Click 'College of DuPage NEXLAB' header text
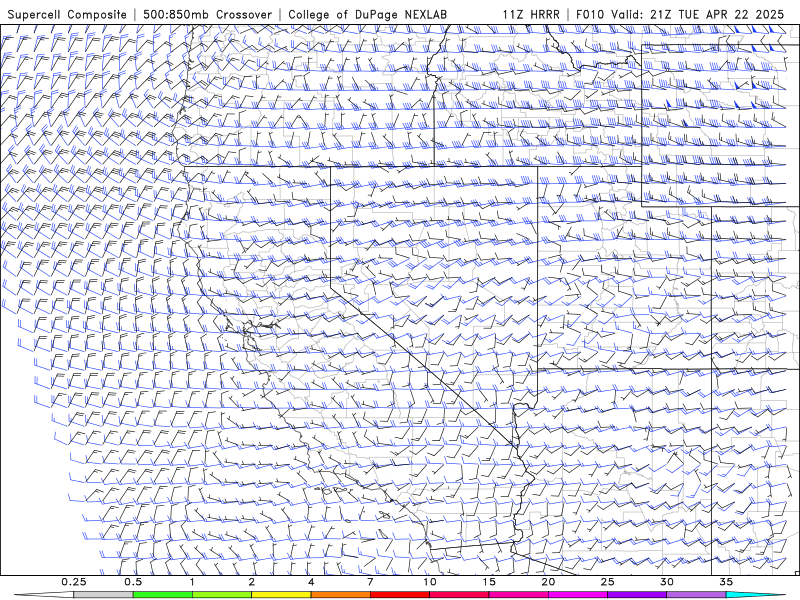The height and width of the screenshot is (600, 800). (x=367, y=15)
